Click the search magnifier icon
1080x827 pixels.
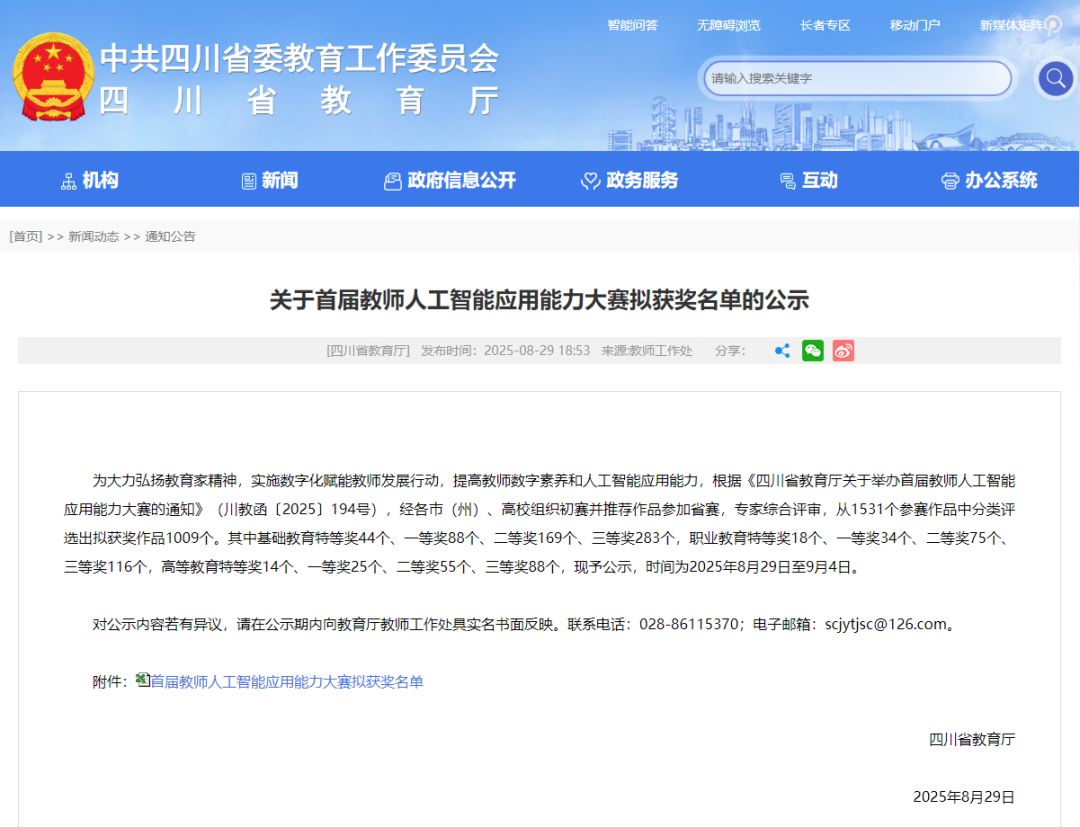(x=1054, y=78)
